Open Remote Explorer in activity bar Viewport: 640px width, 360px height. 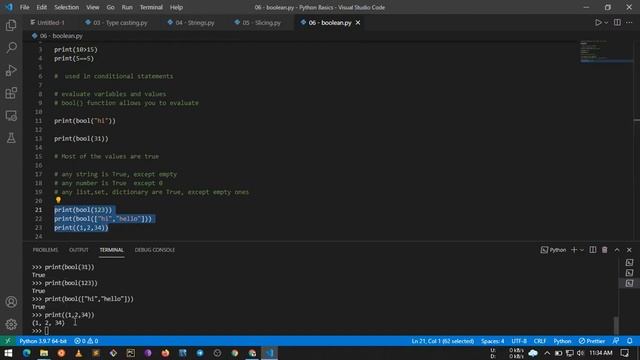[x=11, y=116]
